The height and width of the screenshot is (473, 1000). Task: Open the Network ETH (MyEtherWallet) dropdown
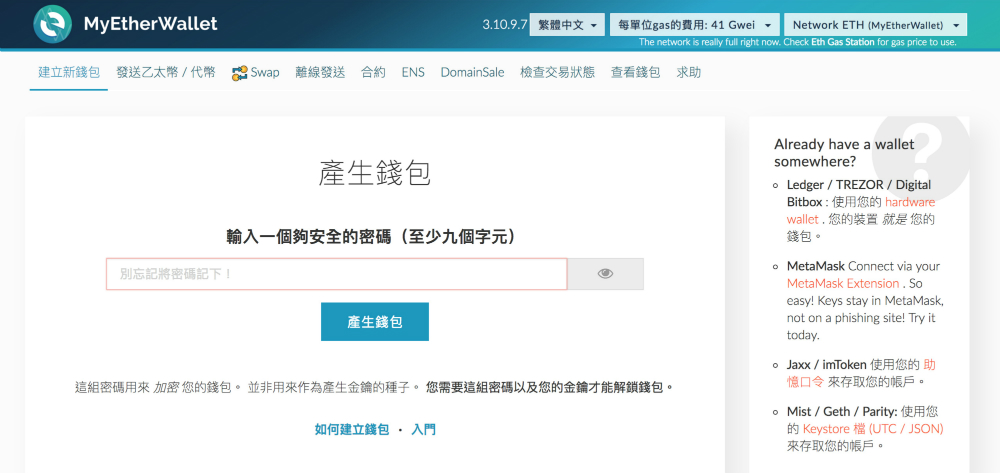[x=876, y=25]
